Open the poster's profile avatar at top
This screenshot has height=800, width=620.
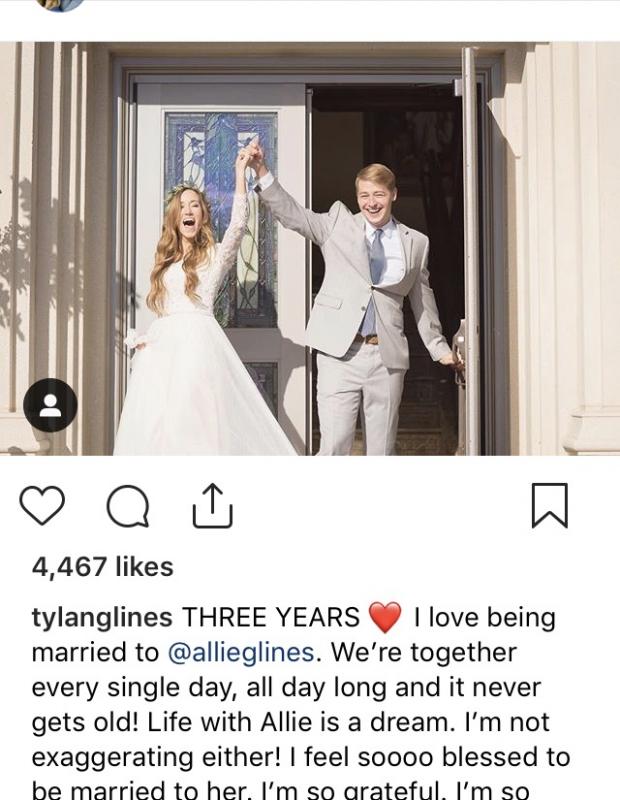point(60,4)
